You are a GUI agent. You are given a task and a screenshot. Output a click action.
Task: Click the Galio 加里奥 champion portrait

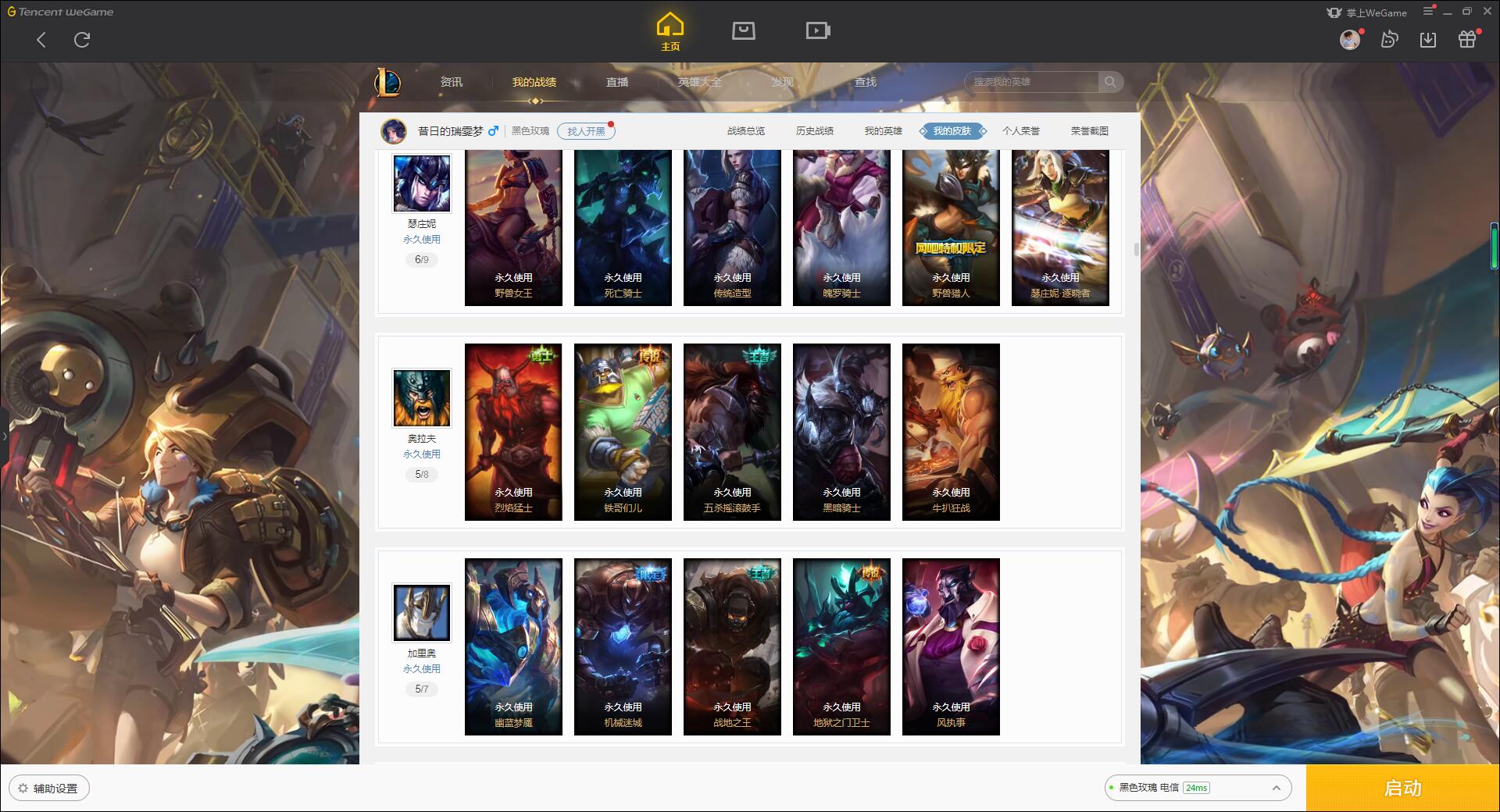[x=422, y=613]
